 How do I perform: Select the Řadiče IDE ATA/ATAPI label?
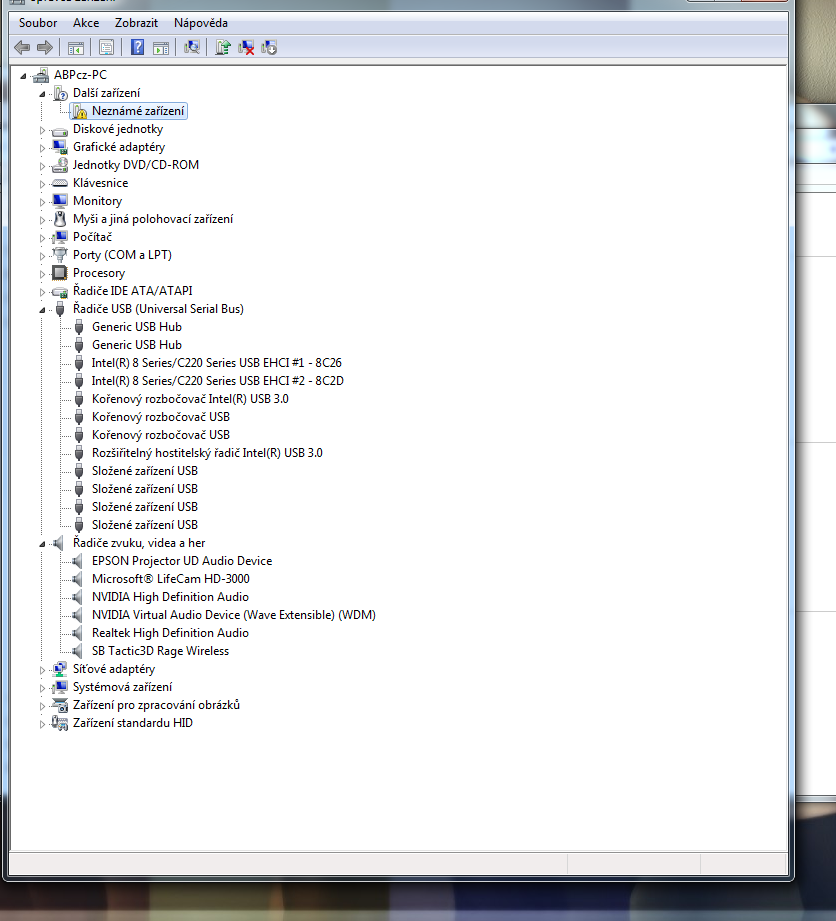tap(132, 291)
